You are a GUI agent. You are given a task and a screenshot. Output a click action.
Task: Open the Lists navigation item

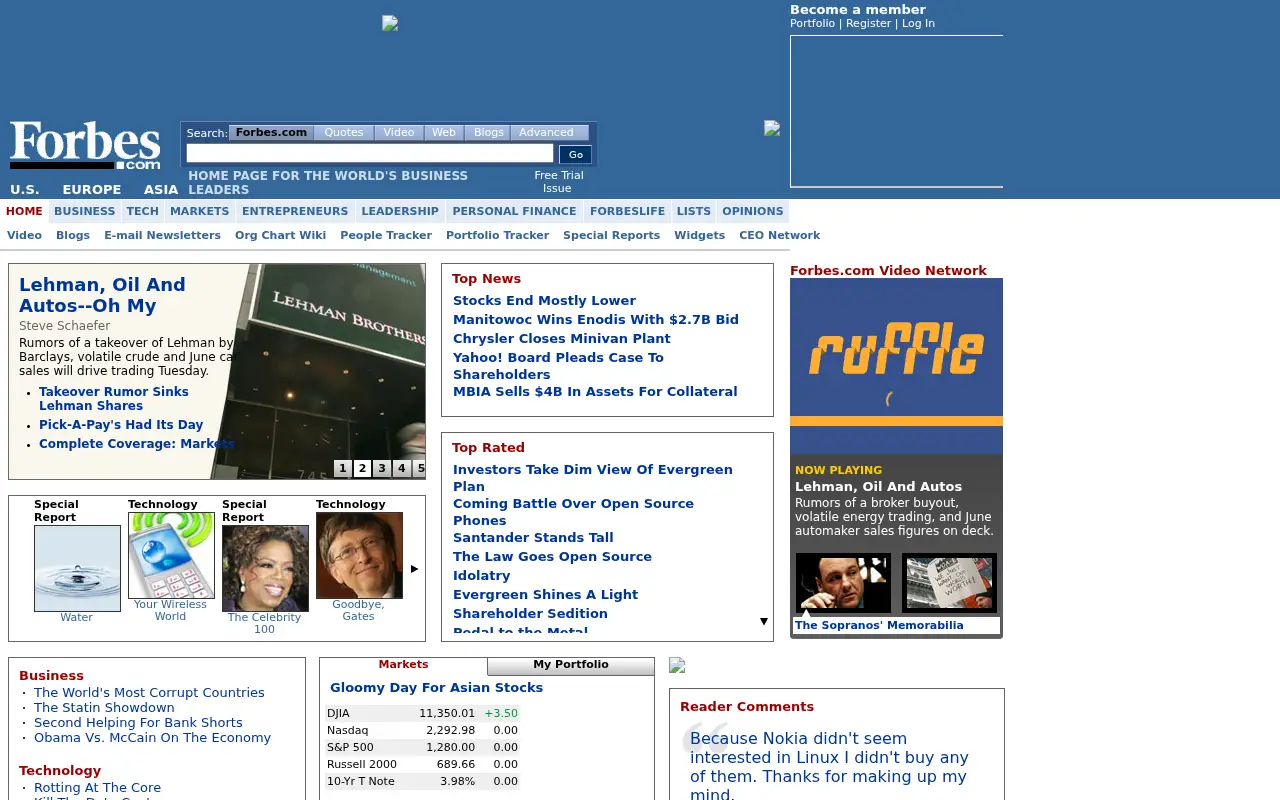point(694,211)
